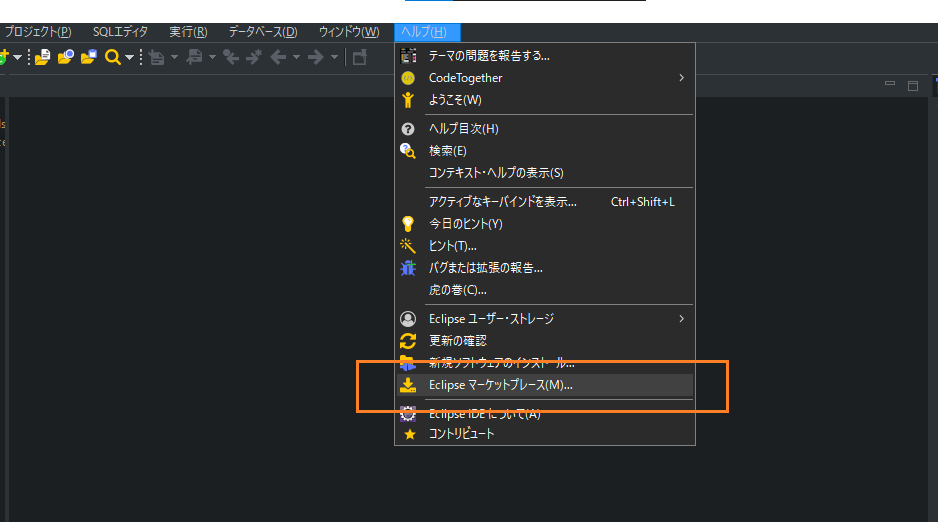Go to next edit location icon
938x522 pixels.
254,57
